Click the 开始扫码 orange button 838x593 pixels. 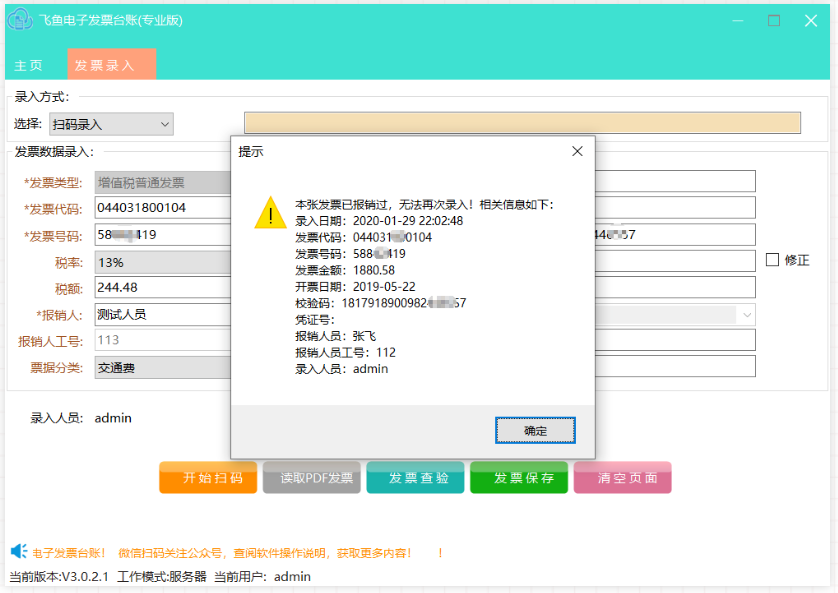pos(208,478)
